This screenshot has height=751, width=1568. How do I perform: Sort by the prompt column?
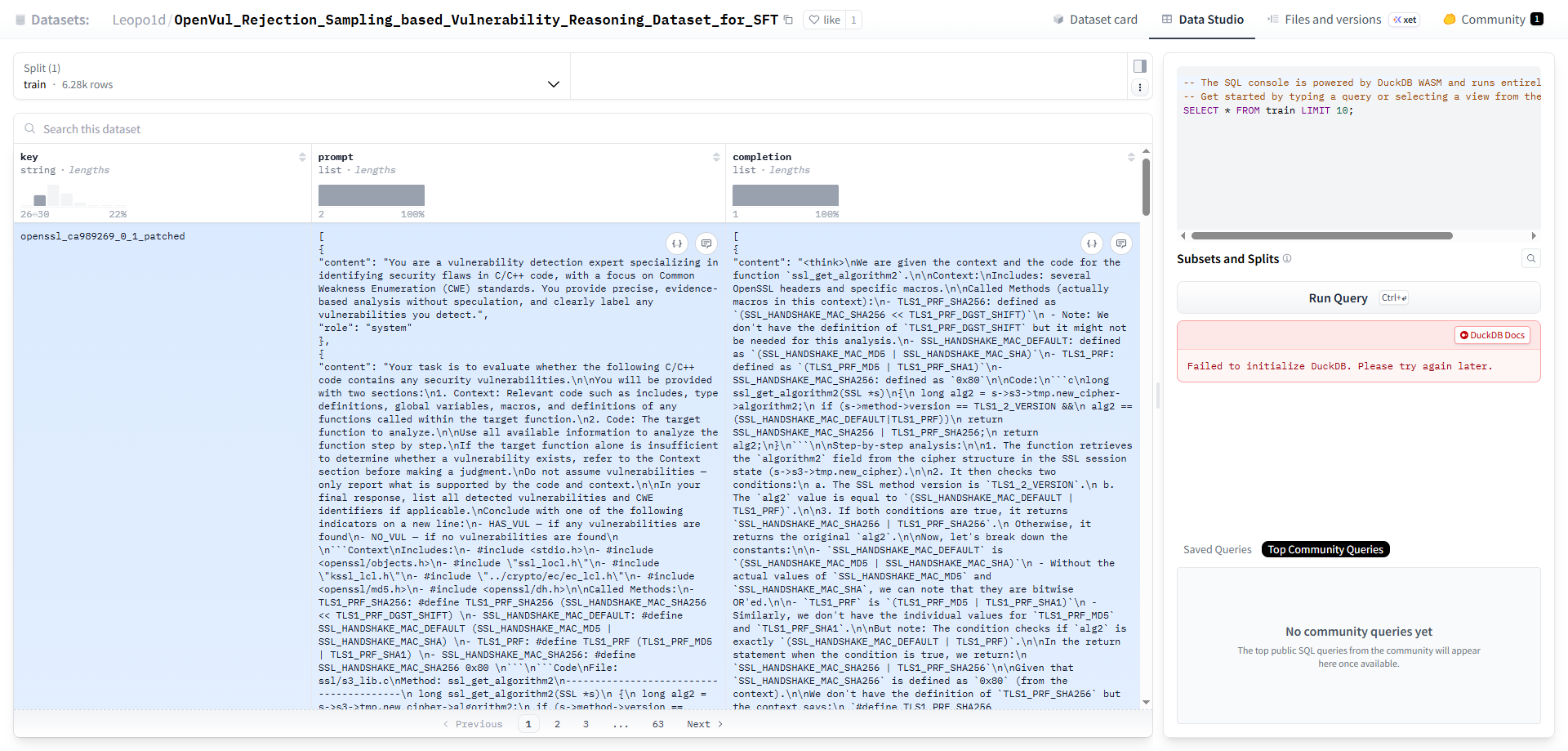pyautogui.click(x=716, y=157)
